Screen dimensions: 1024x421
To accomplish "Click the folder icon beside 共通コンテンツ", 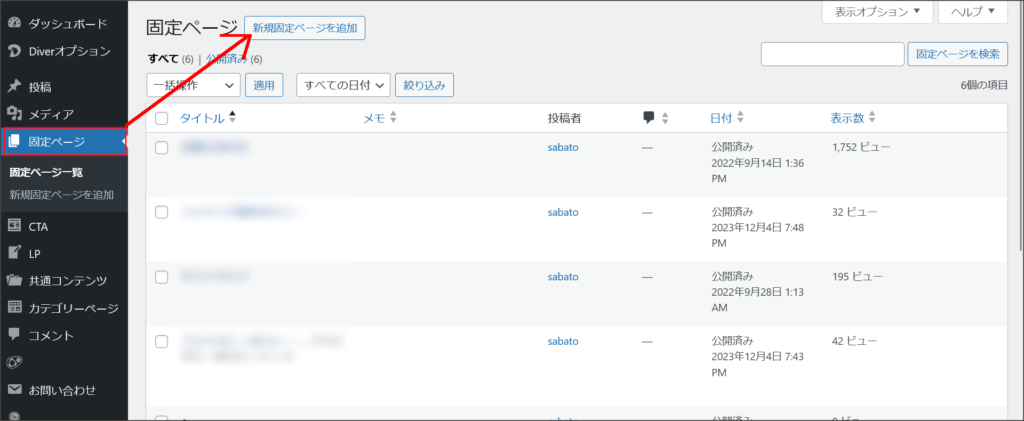I will 14,281.
